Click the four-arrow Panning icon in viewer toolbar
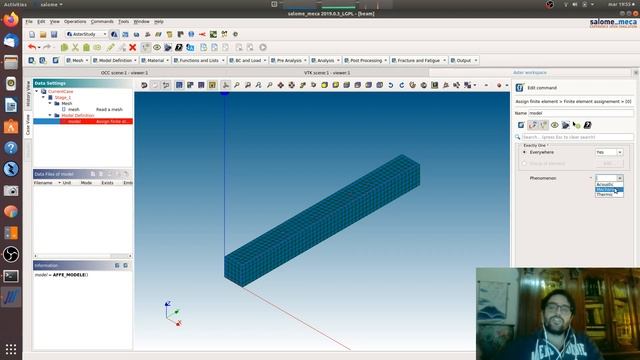 [x=281, y=85]
